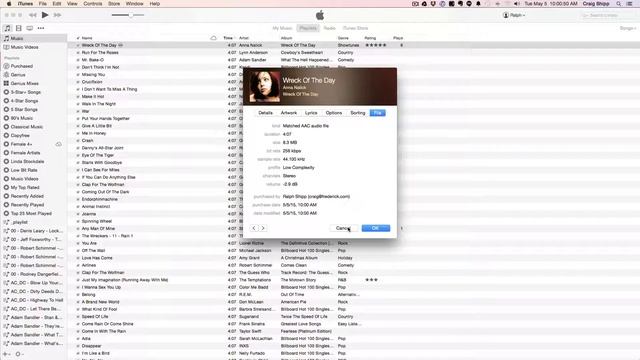
Task: Switch to the Details tab
Action: coord(265,113)
